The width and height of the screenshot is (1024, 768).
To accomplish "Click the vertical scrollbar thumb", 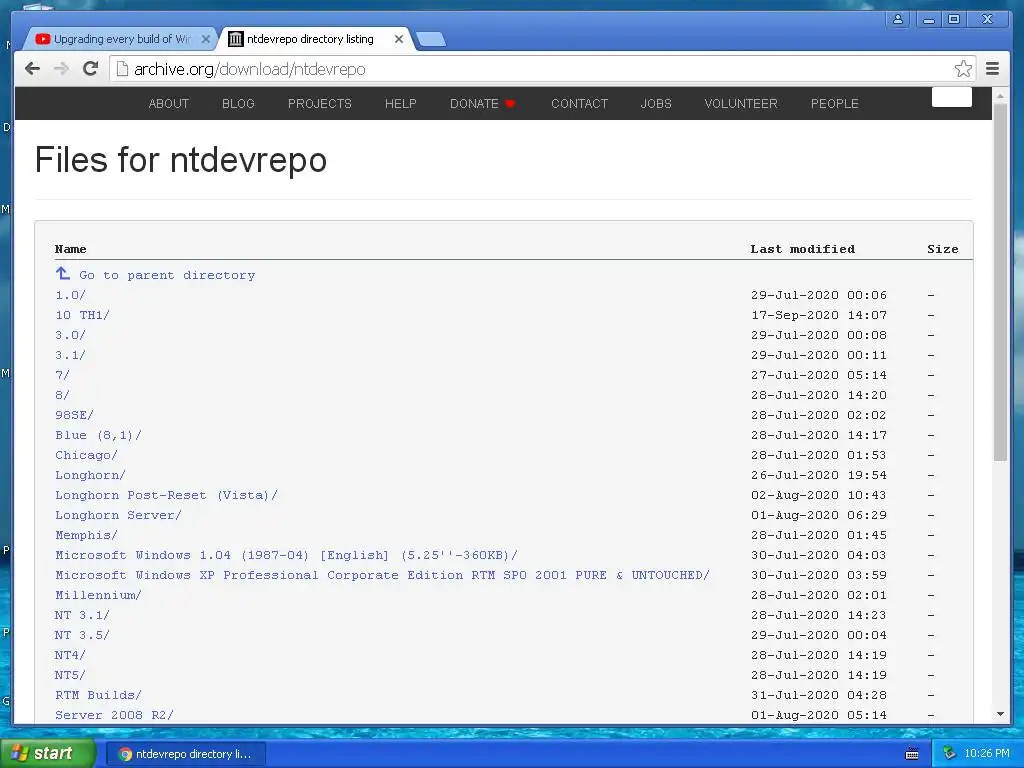I will (x=1000, y=282).
